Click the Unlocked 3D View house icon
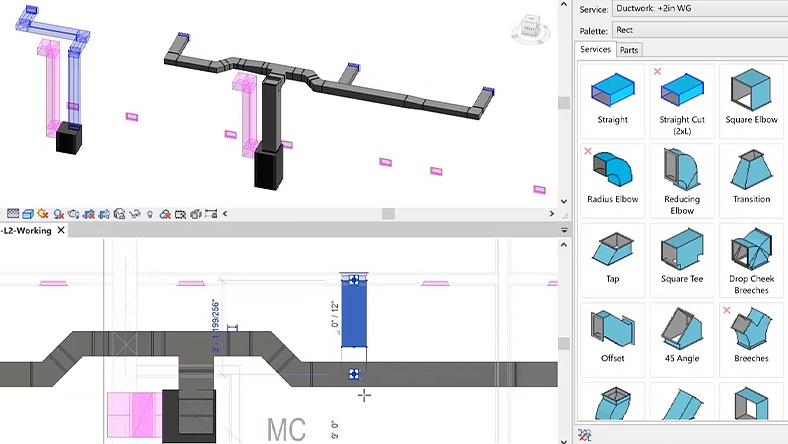Screen dimensions: 788x444 point(119,214)
